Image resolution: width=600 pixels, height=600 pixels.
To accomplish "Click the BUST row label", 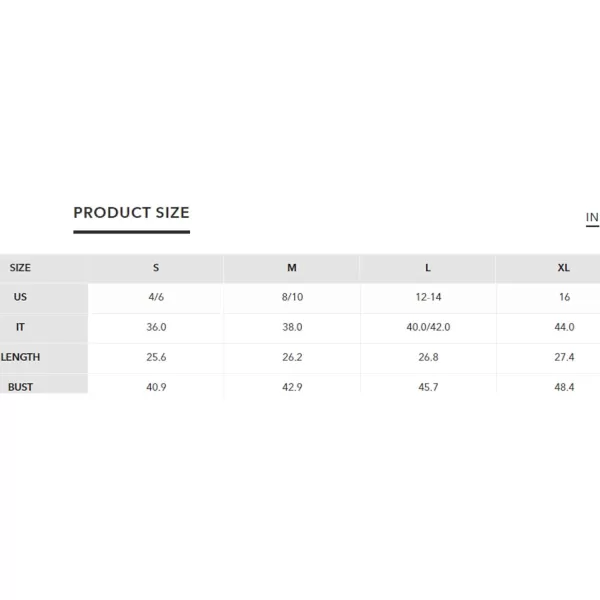I will tap(20, 387).
